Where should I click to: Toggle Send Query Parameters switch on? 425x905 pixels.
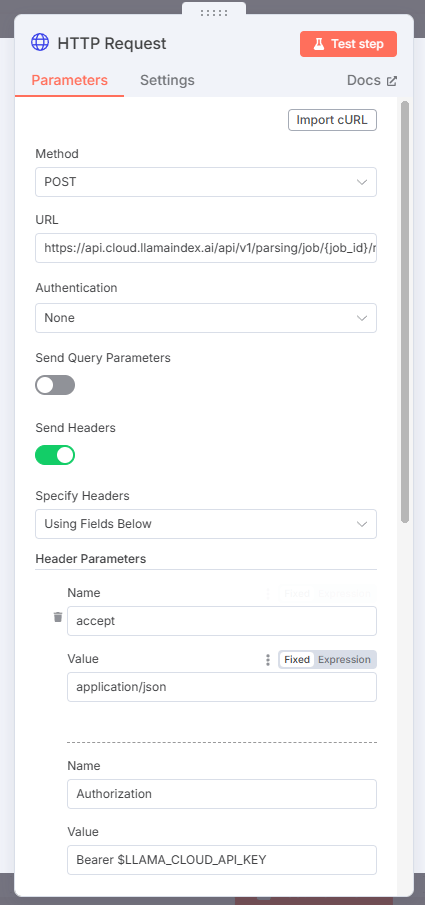click(x=55, y=385)
